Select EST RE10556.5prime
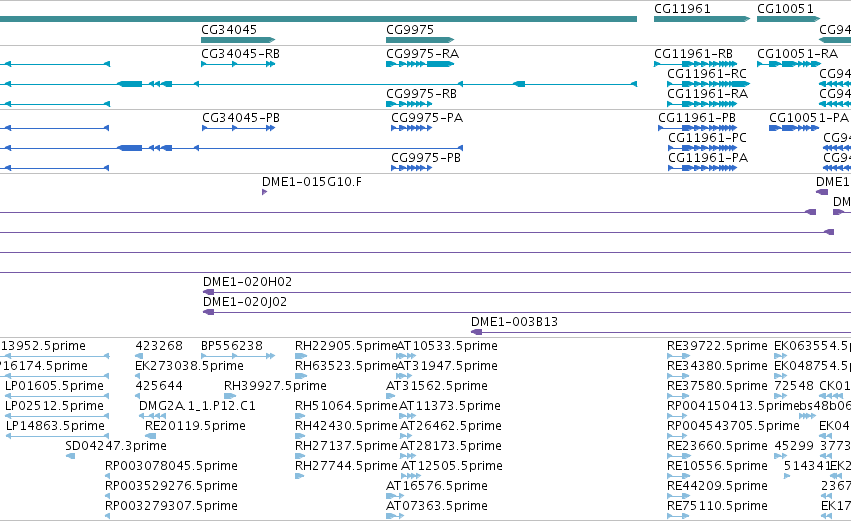851x521 pixels. tap(717, 466)
